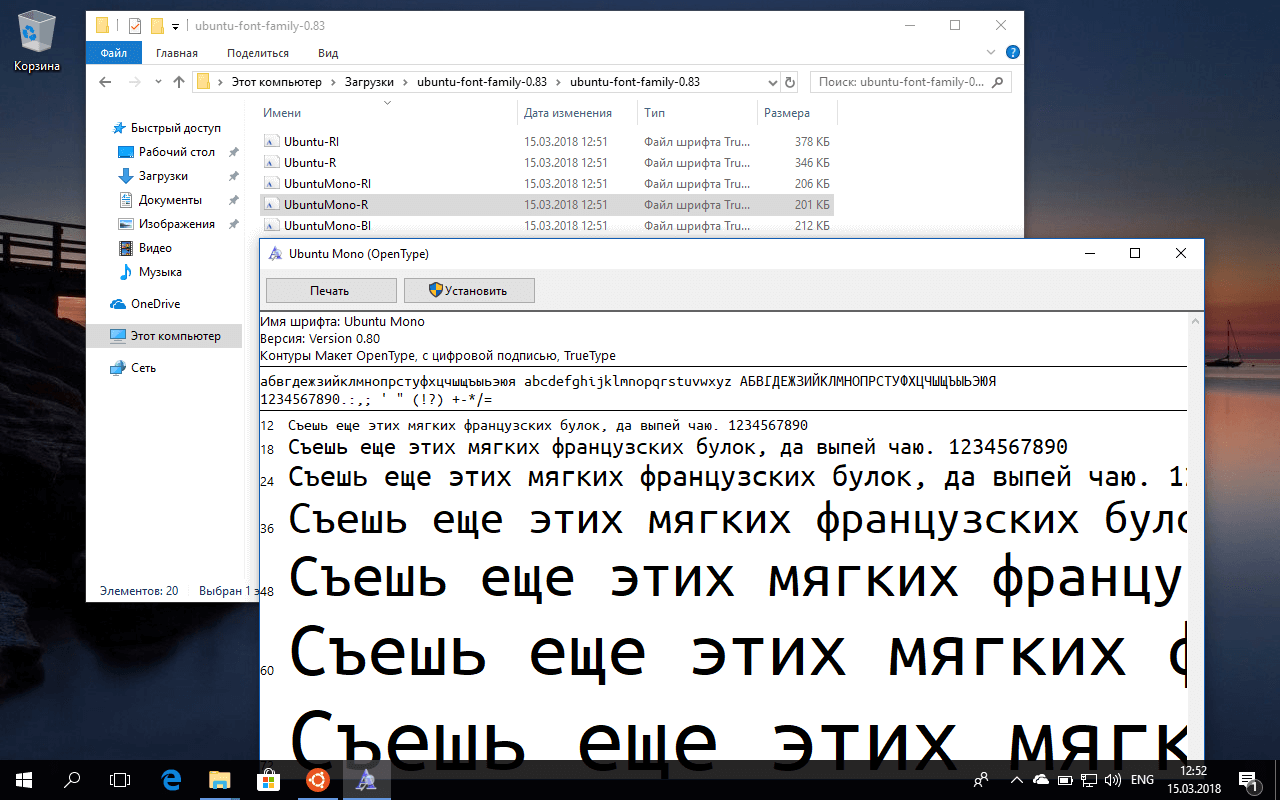Click the search box for ubuntu-font-family
Image resolution: width=1280 pixels, height=800 pixels.
905,82
